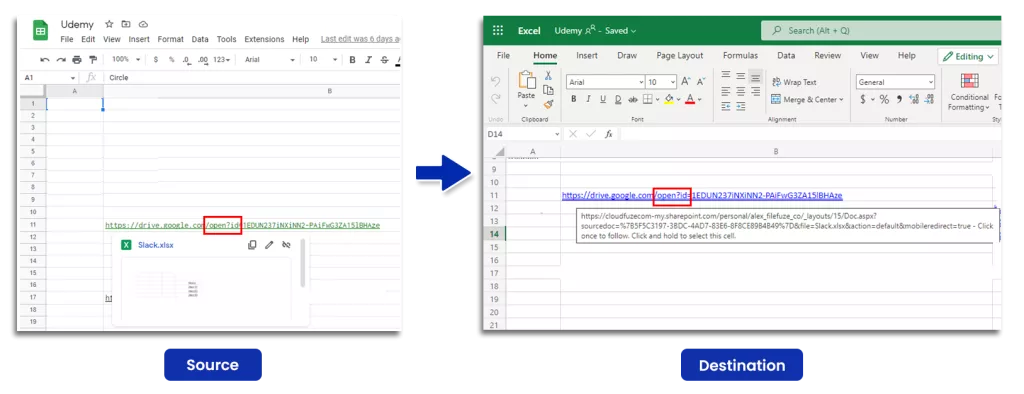Click Merge & Center in Excel ribbon

click(x=807, y=99)
